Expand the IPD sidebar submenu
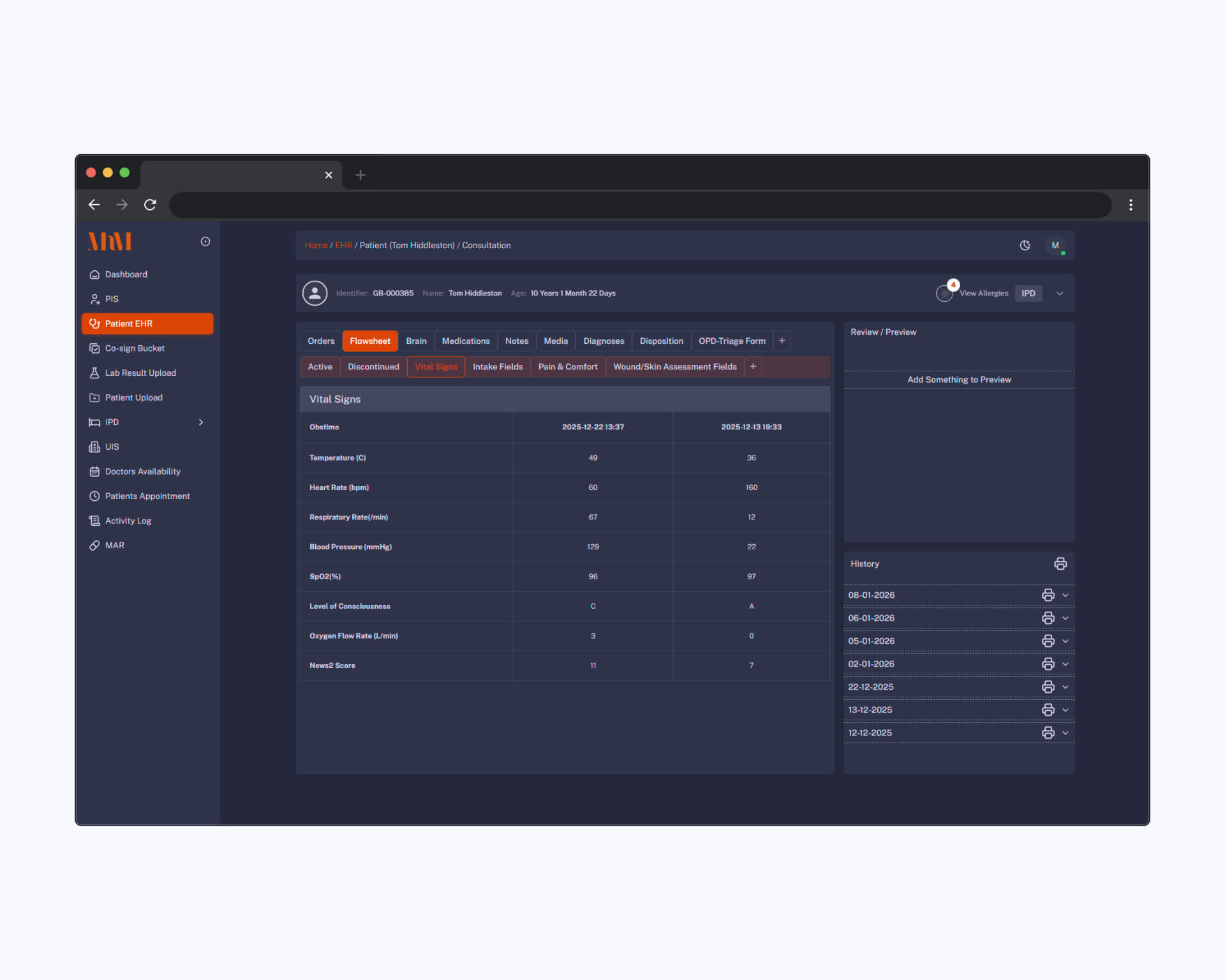The image size is (1225, 980). [201, 422]
